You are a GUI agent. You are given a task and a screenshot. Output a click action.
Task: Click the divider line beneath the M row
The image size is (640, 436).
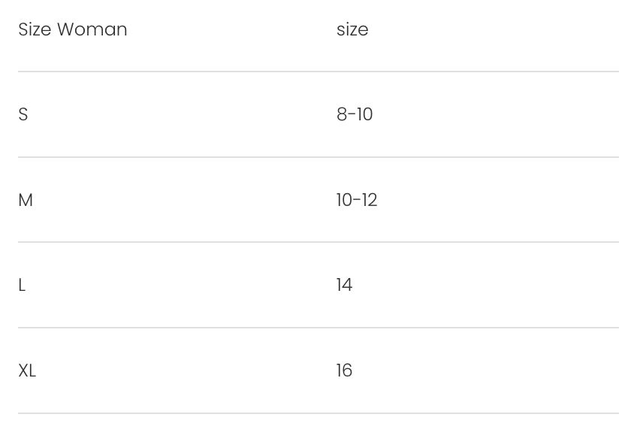click(318, 242)
